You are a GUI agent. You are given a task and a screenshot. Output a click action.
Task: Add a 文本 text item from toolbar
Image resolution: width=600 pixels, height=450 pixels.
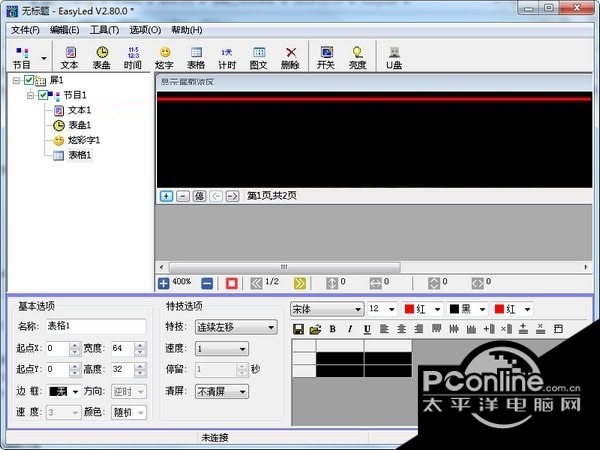click(70, 57)
